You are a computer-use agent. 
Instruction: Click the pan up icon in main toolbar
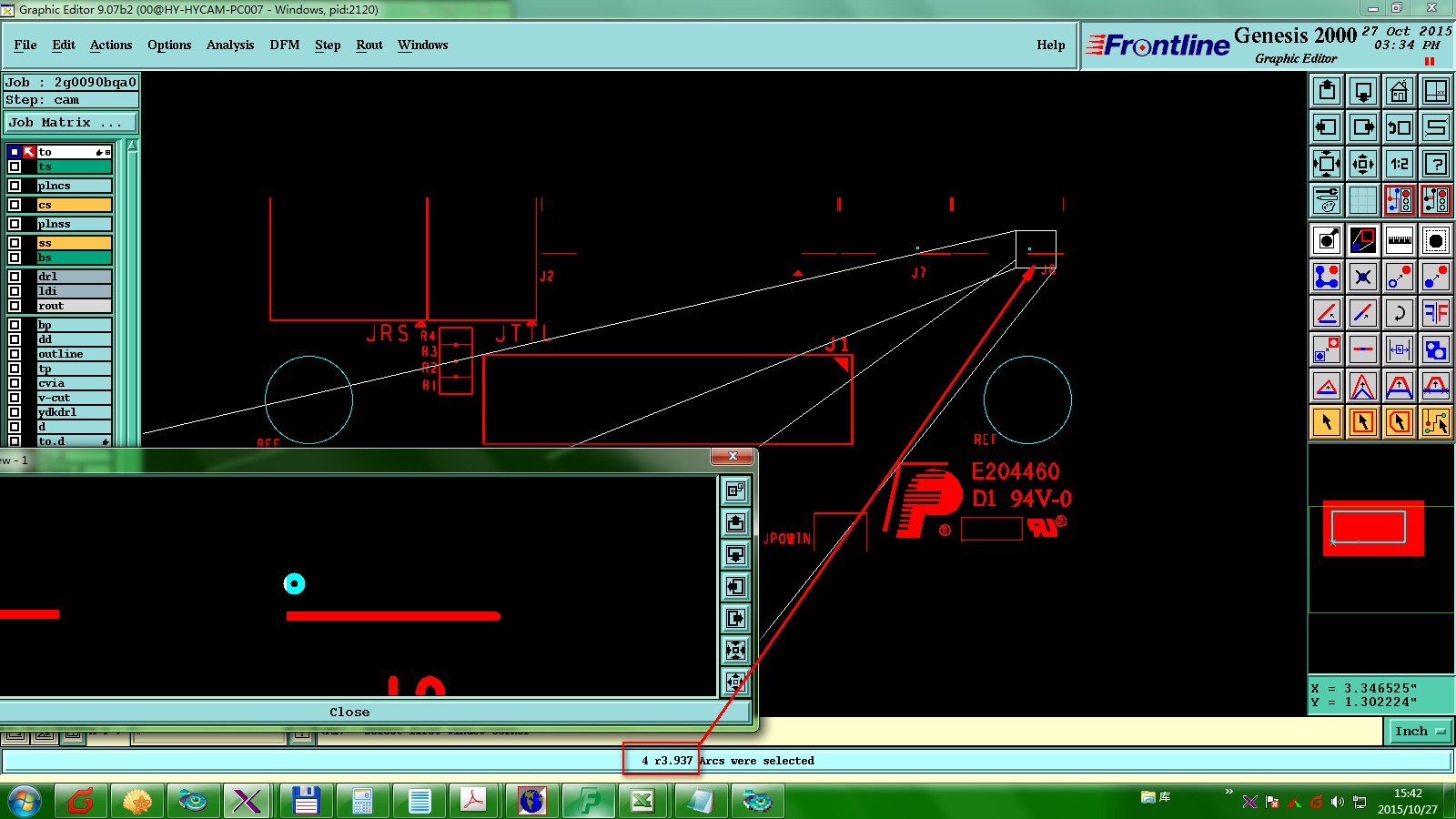[1327, 91]
